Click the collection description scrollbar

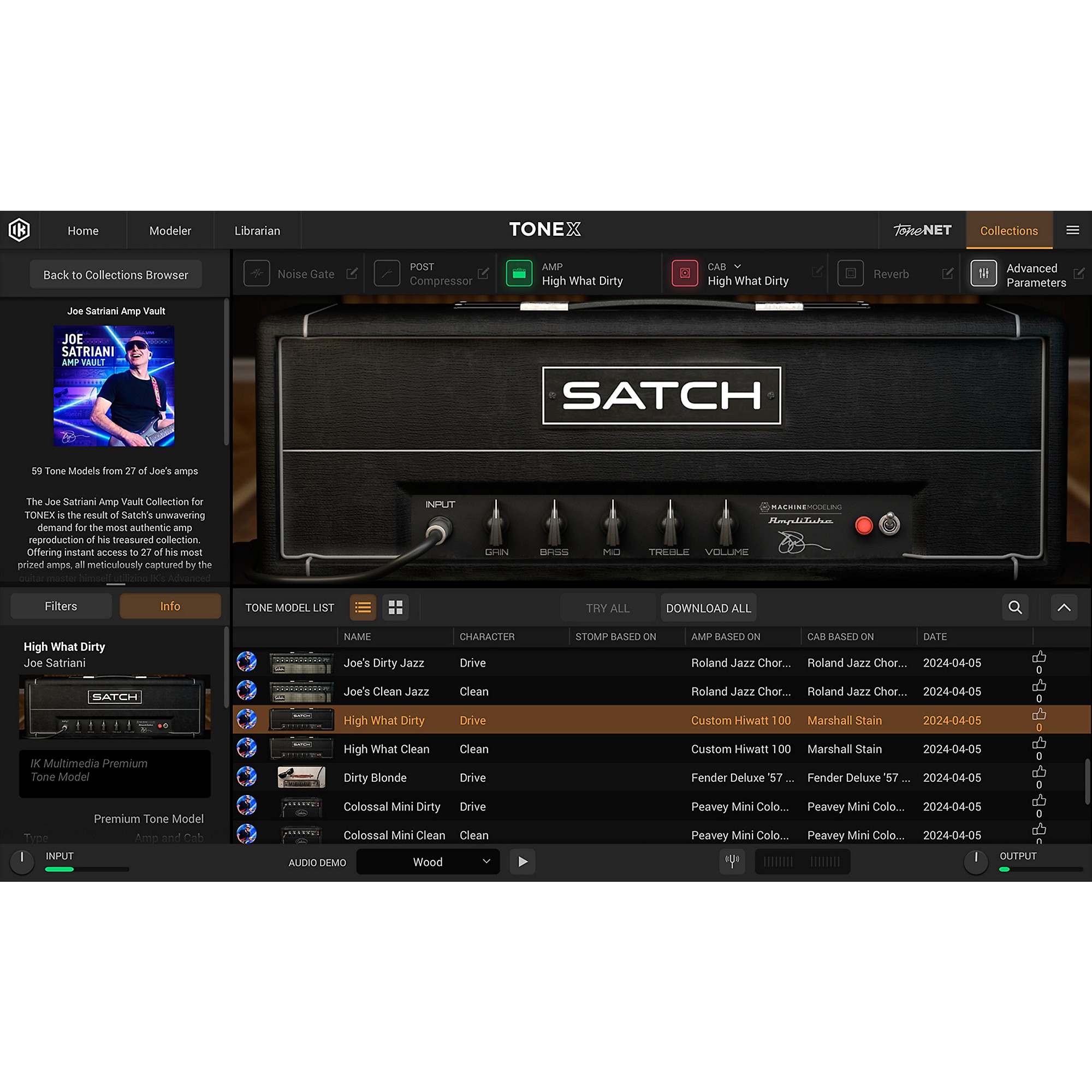pos(227,372)
